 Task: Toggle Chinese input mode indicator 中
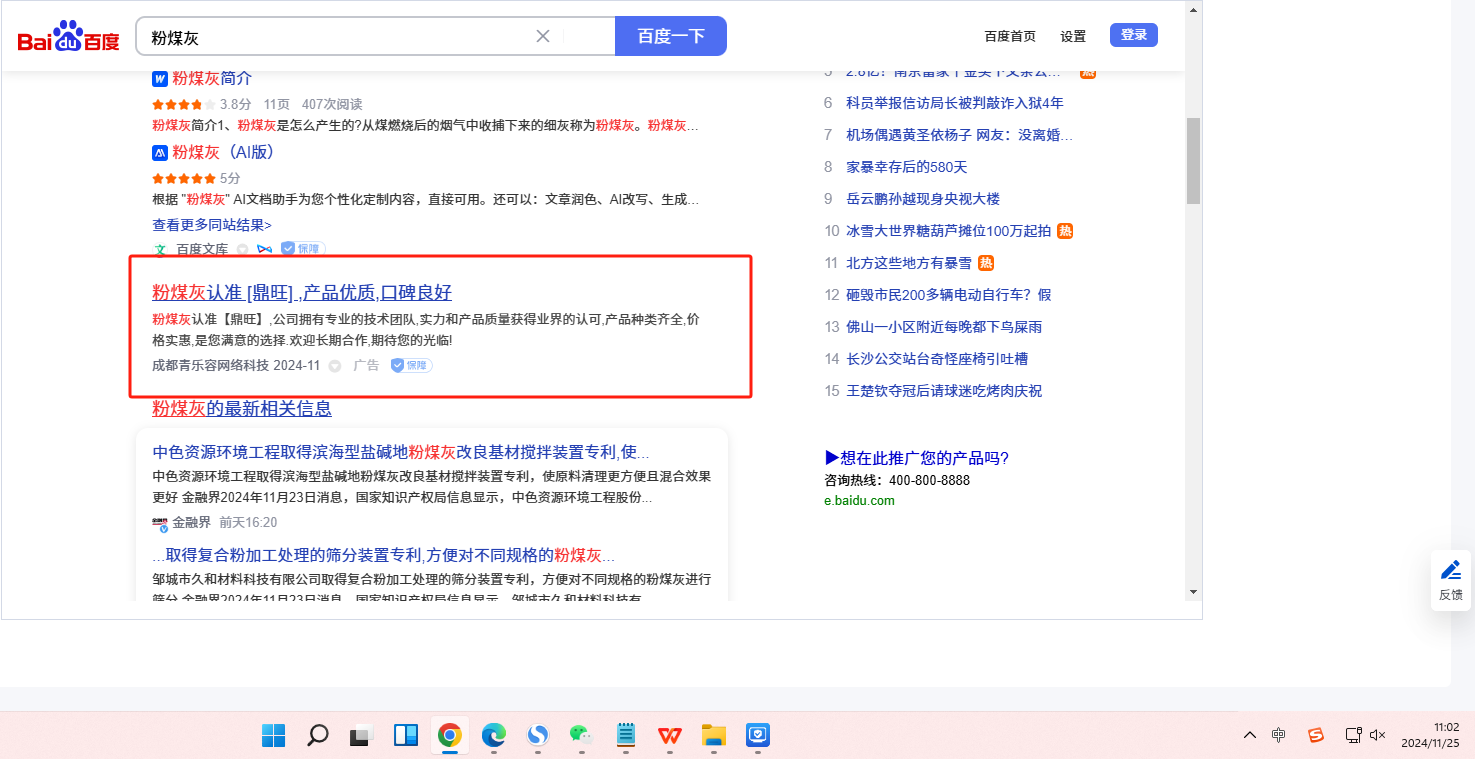tap(1279, 735)
